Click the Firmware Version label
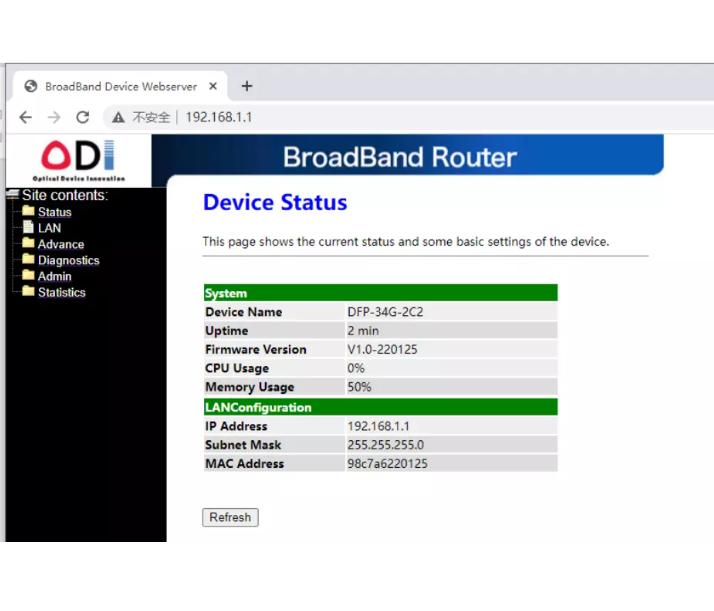 [256, 349]
